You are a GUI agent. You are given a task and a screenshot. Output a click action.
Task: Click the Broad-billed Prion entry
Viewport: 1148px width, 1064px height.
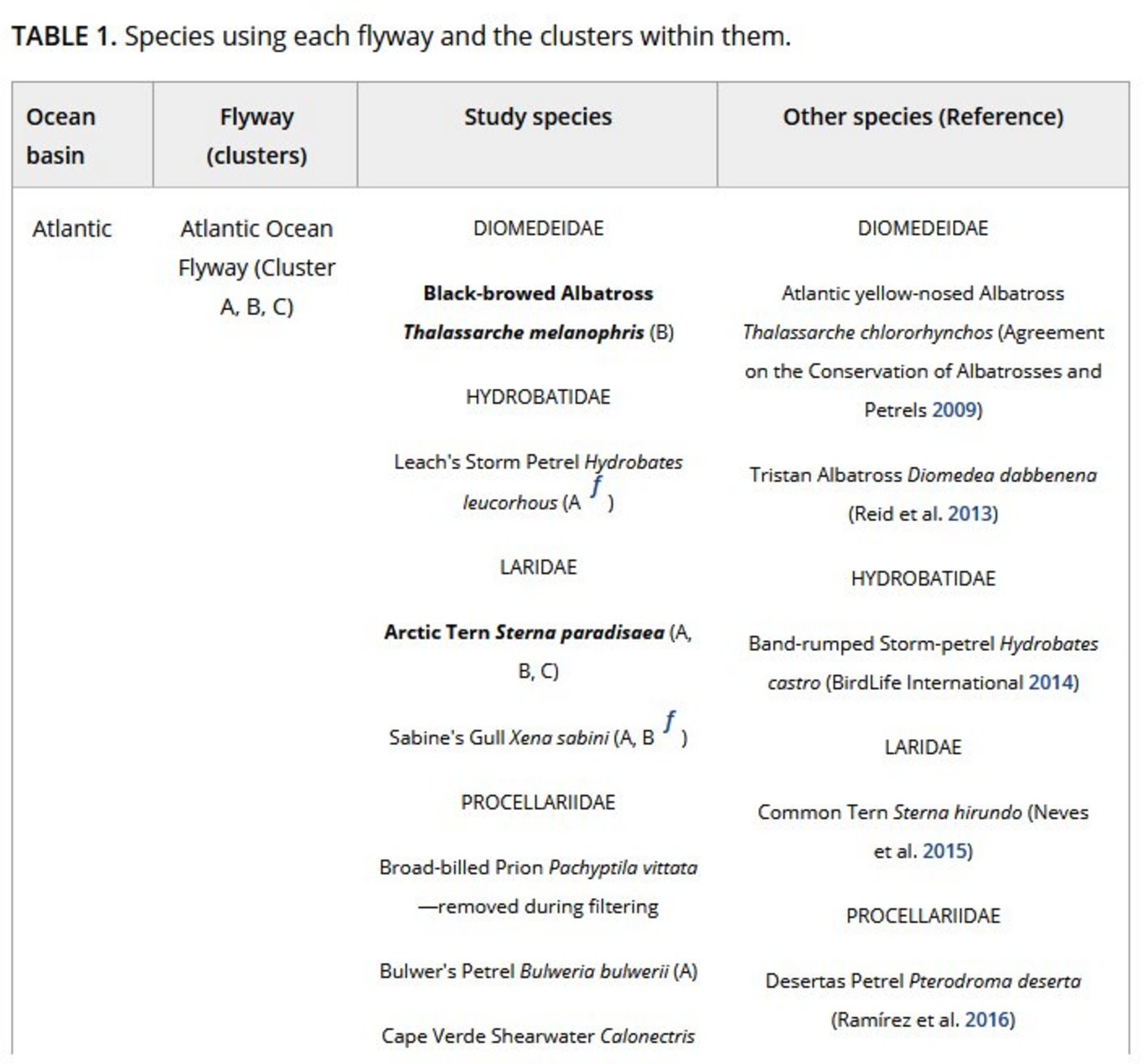click(x=538, y=868)
